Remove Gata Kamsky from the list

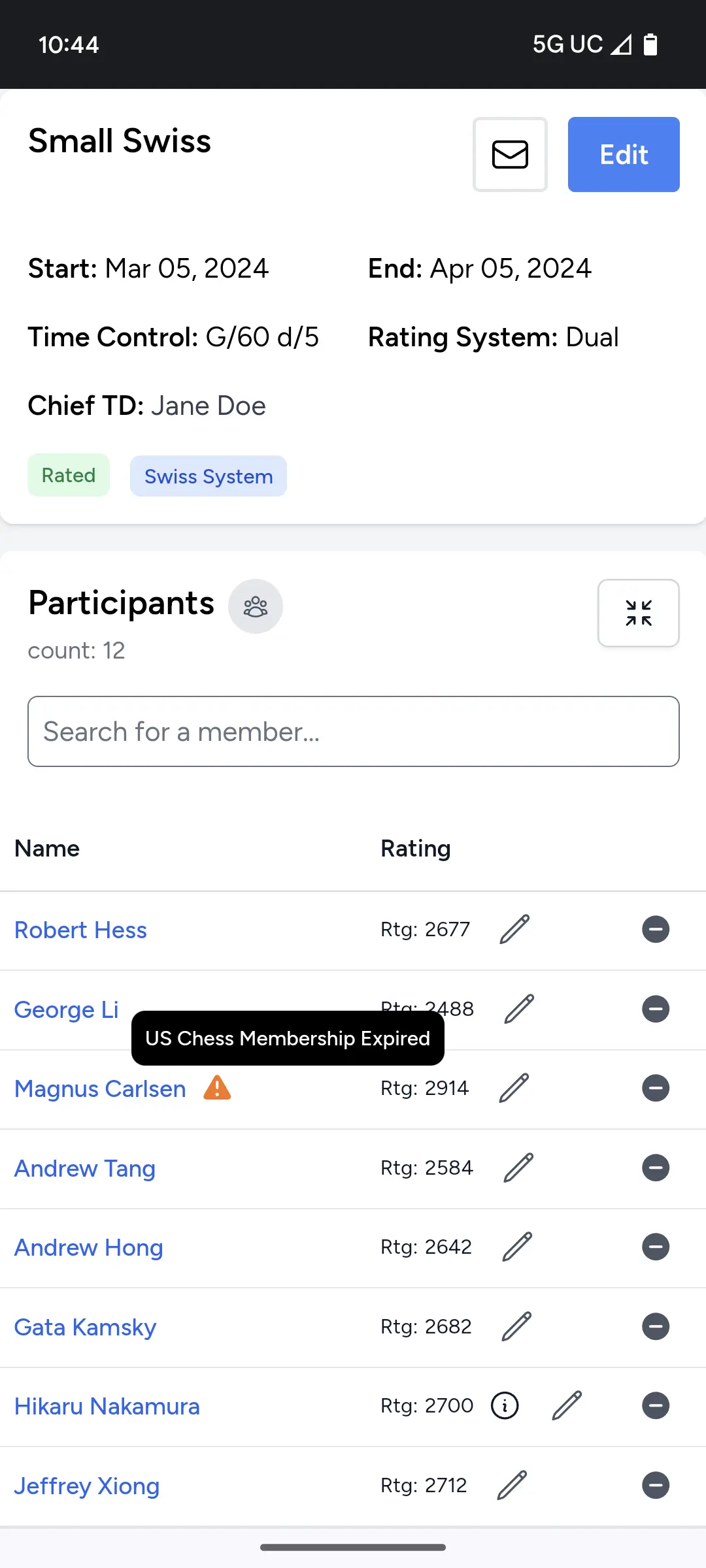coord(655,1326)
